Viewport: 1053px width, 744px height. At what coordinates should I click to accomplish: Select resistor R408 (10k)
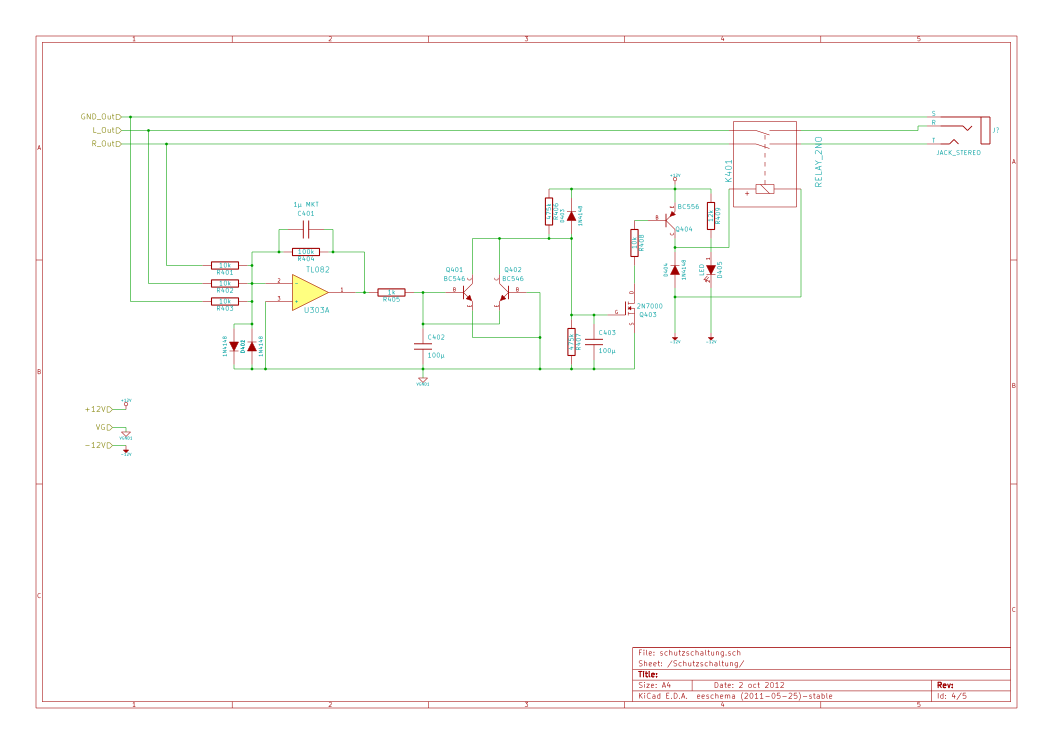click(x=635, y=243)
